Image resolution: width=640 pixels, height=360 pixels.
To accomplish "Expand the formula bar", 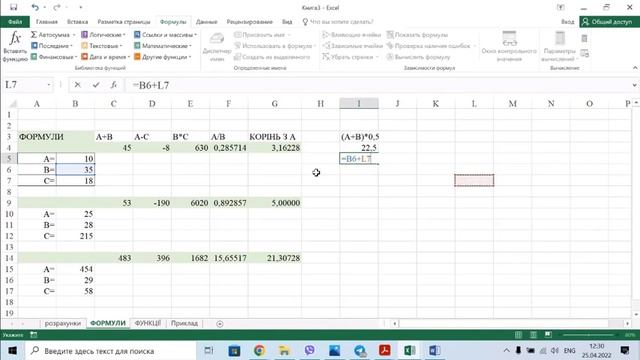I will point(635,85).
